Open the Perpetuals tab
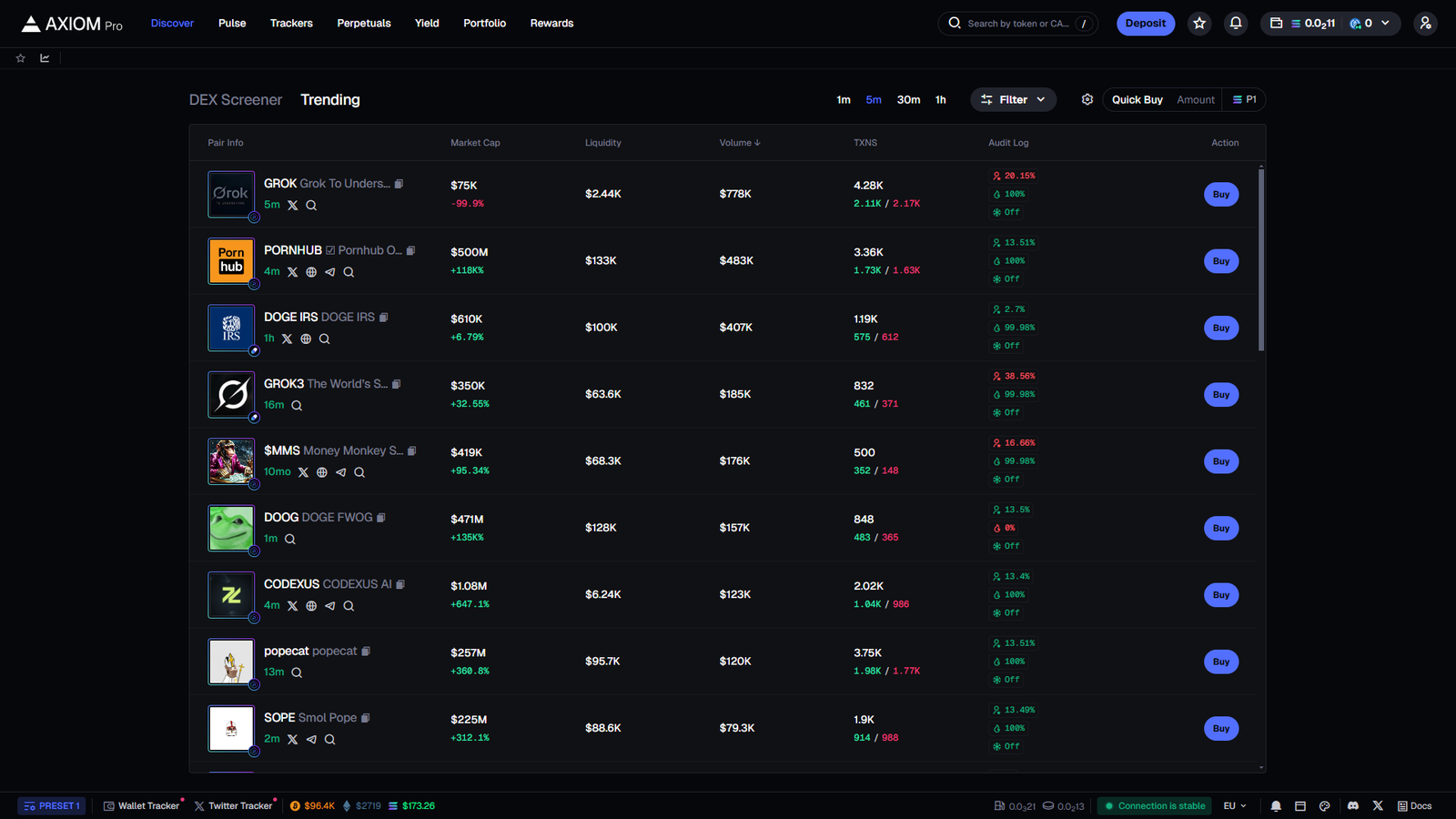The width and height of the screenshot is (1456, 819). pos(364,24)
